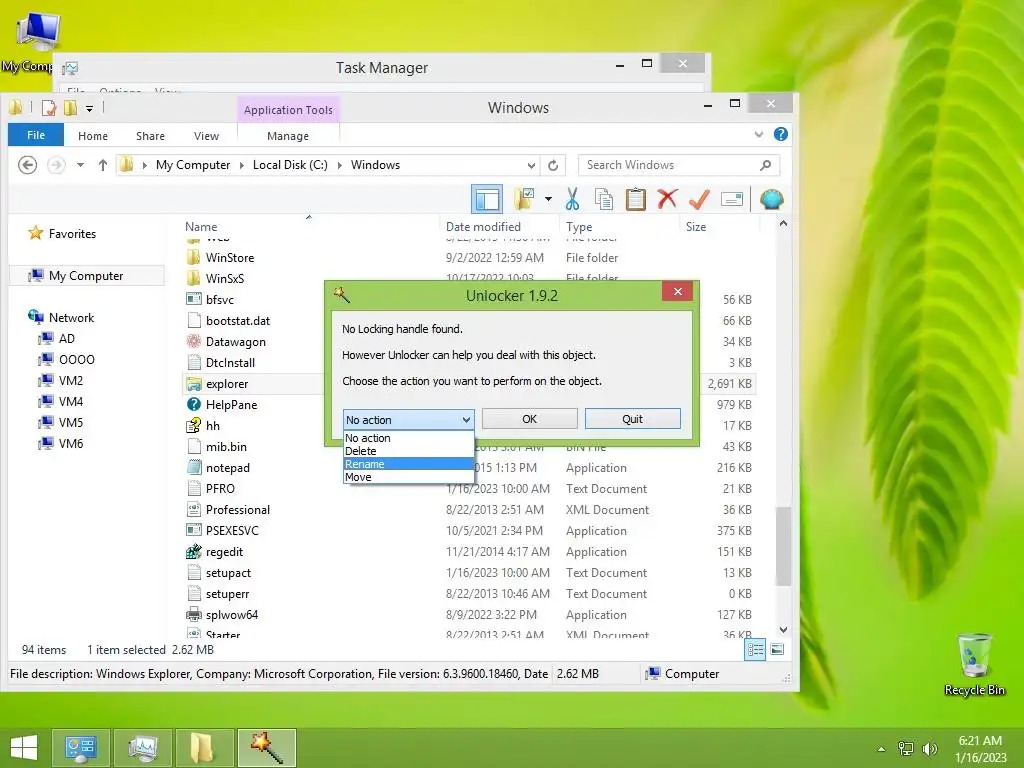Image resolution: width=1024 pixels, height=768 pixels.
Task: Click the properties quick access icon
Action: click(x=49, y=108)
